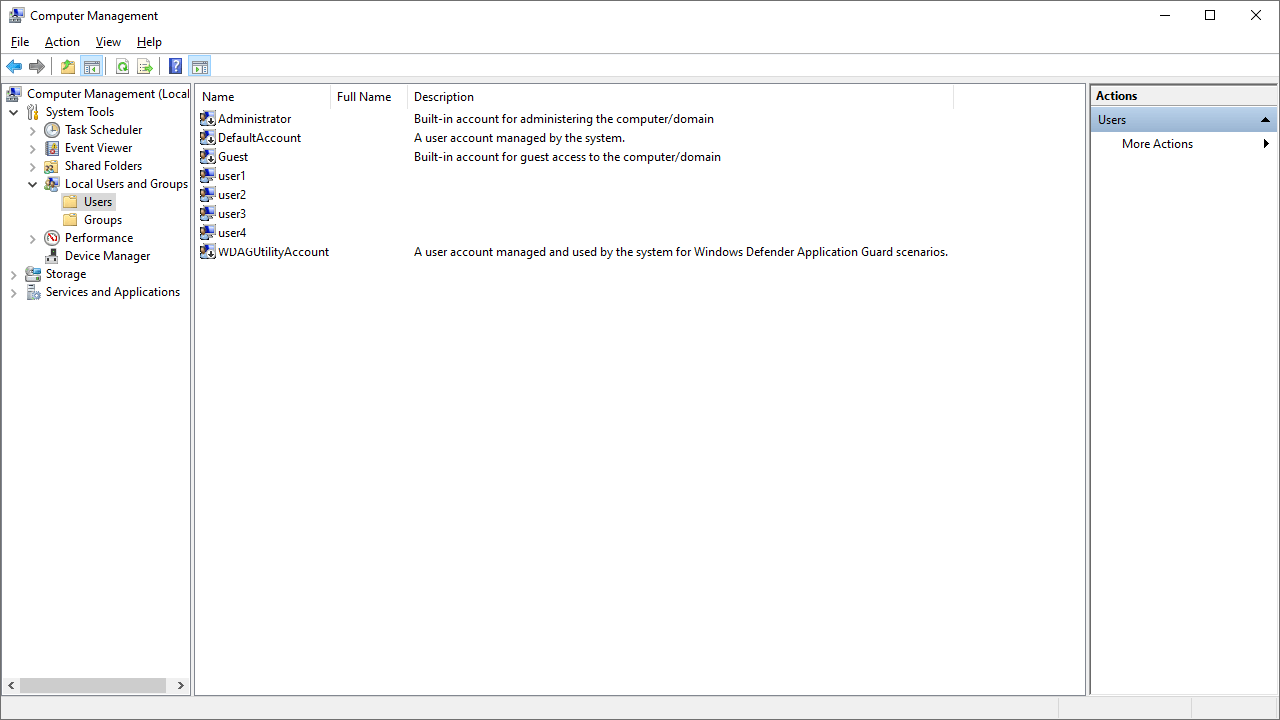Image resolution: width=1280 pixels, height=720 pixels.
Task: Click the Performance icon in tree
Action: [x=52, y=238]
